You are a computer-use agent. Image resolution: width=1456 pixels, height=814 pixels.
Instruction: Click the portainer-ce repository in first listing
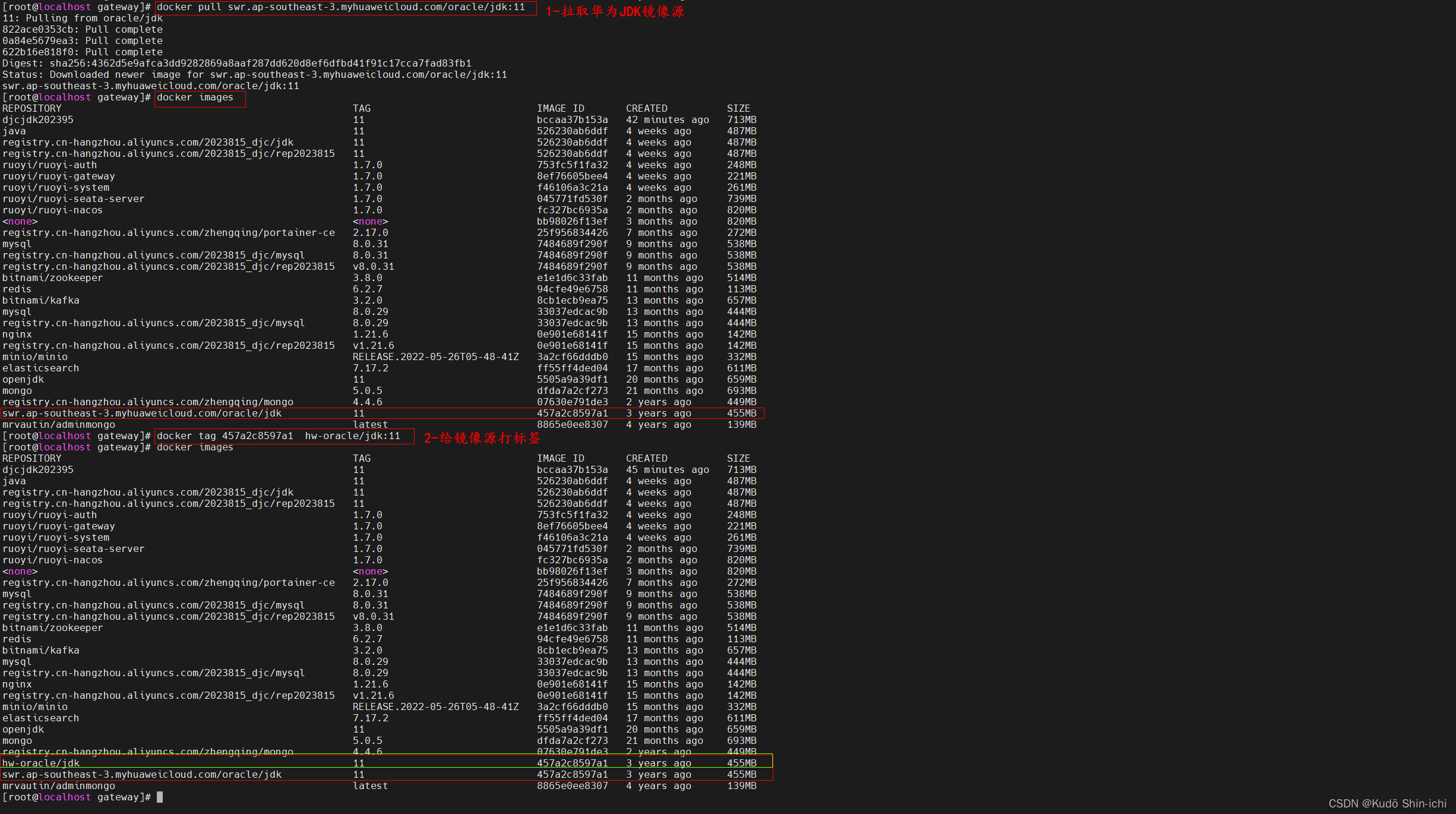pyautogui.click(x=169, y=233)
